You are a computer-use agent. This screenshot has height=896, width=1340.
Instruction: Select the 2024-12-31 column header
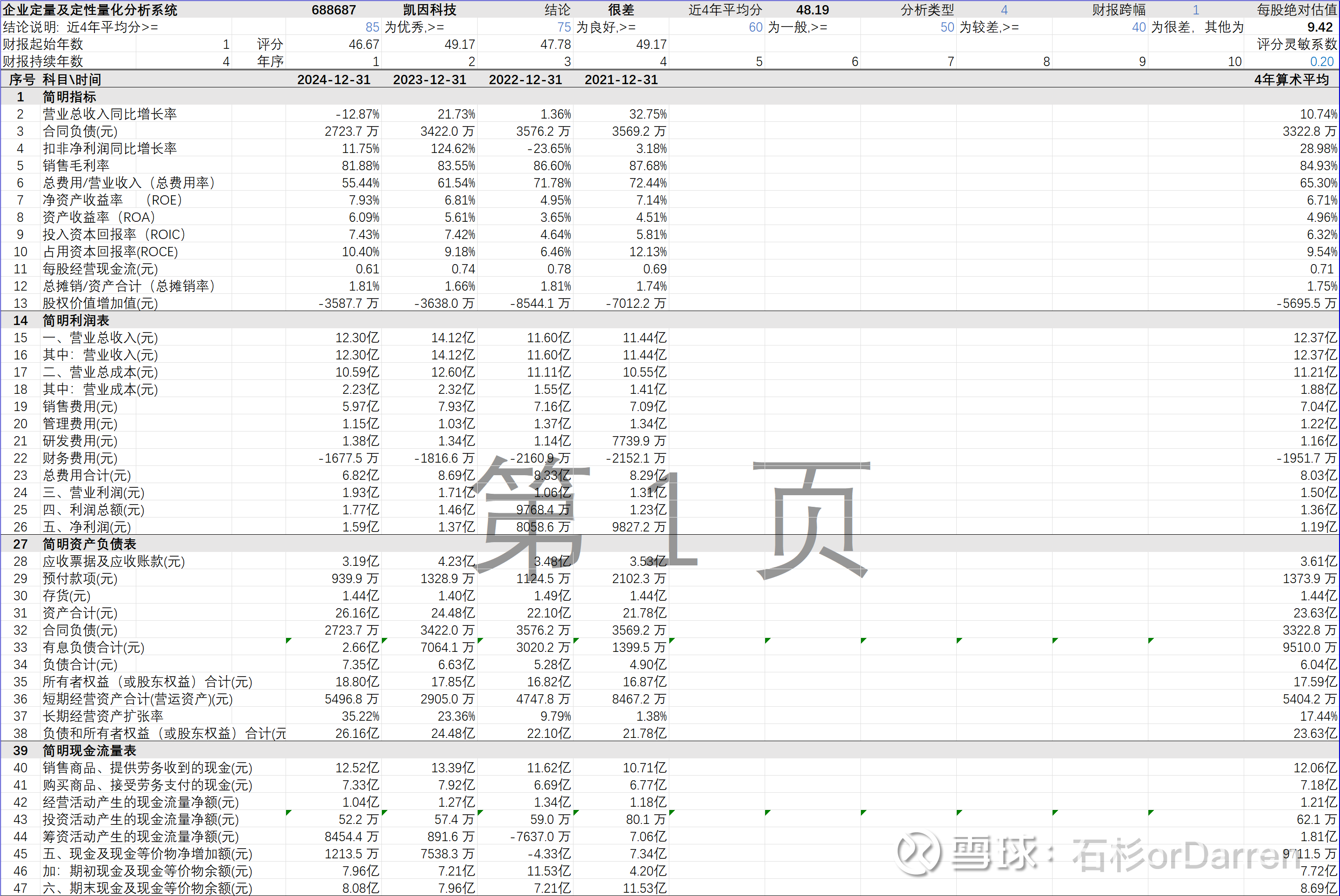pyautogui.click(x=333, y=80)
